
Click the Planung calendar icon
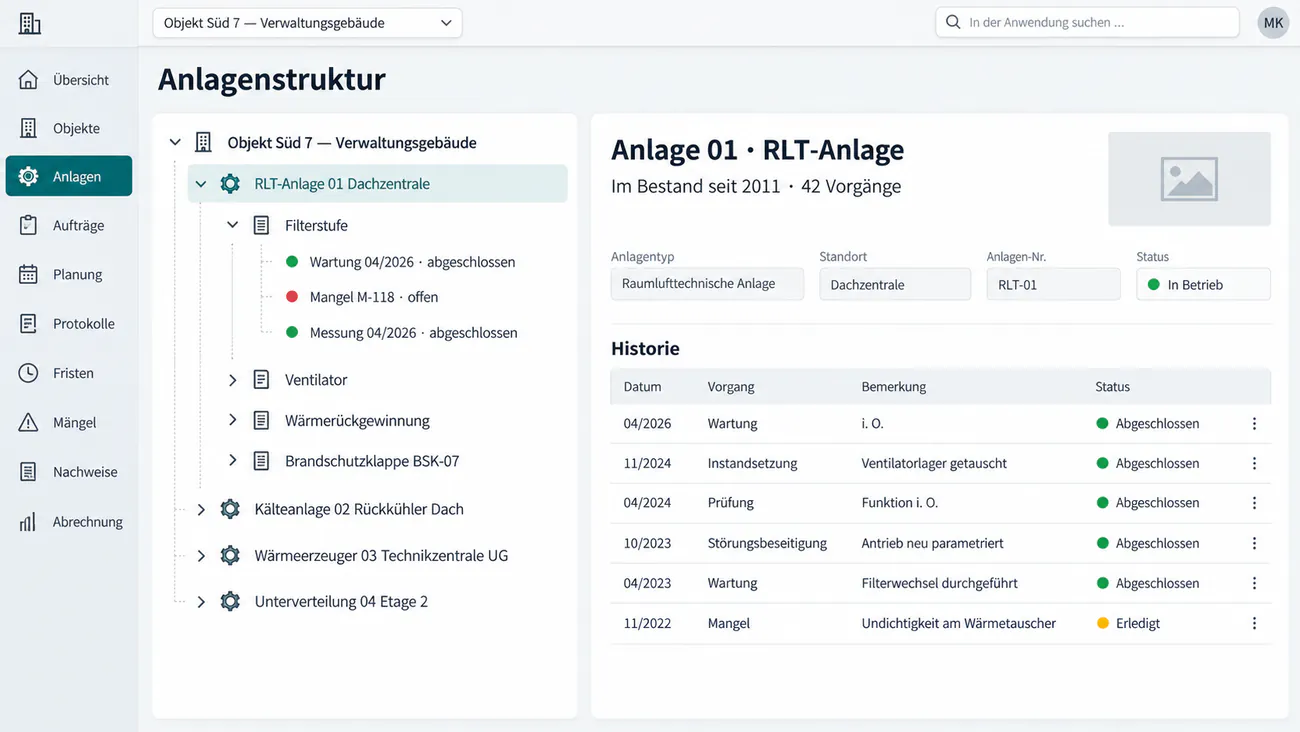pyautogui.click(x=28, y=274)
